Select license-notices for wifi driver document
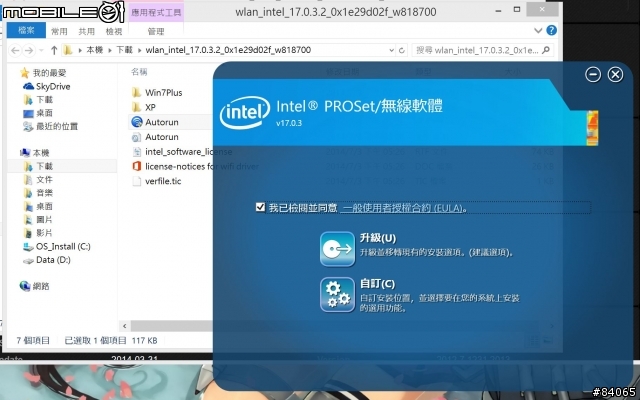The height and width of the screenshot is (400, 640). click(202, 167)
